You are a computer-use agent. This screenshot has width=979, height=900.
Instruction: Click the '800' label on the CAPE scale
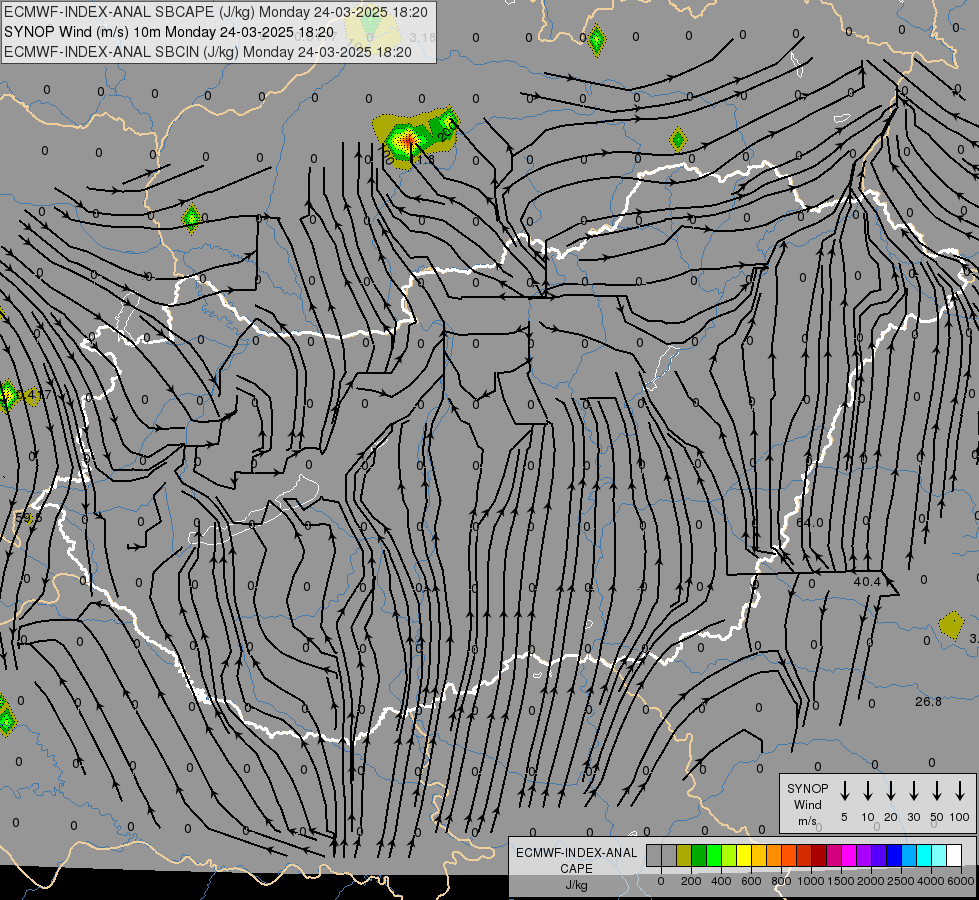pos(781,881)
